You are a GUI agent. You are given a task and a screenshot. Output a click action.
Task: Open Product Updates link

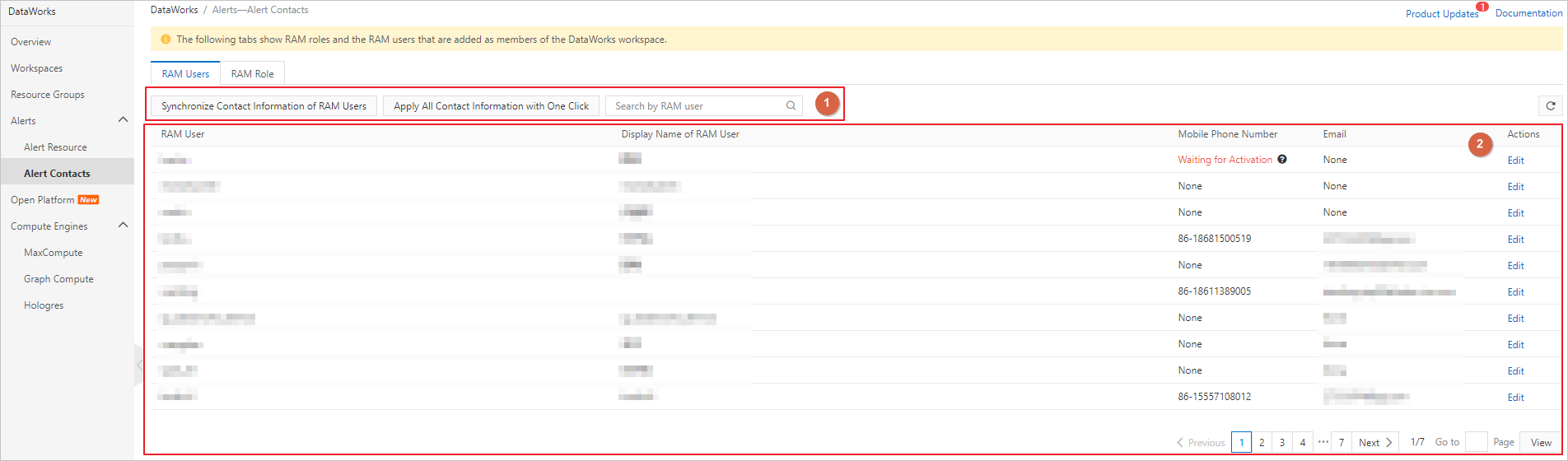[x=1442, y=13]
